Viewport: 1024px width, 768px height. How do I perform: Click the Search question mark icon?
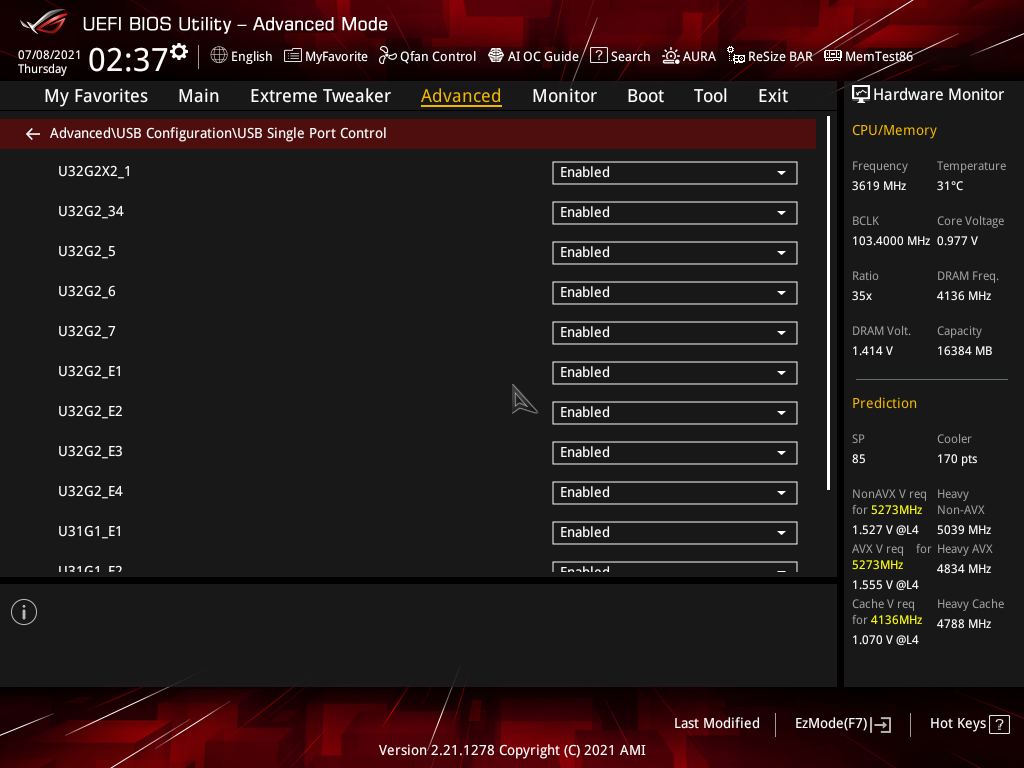tap(598, 56)
